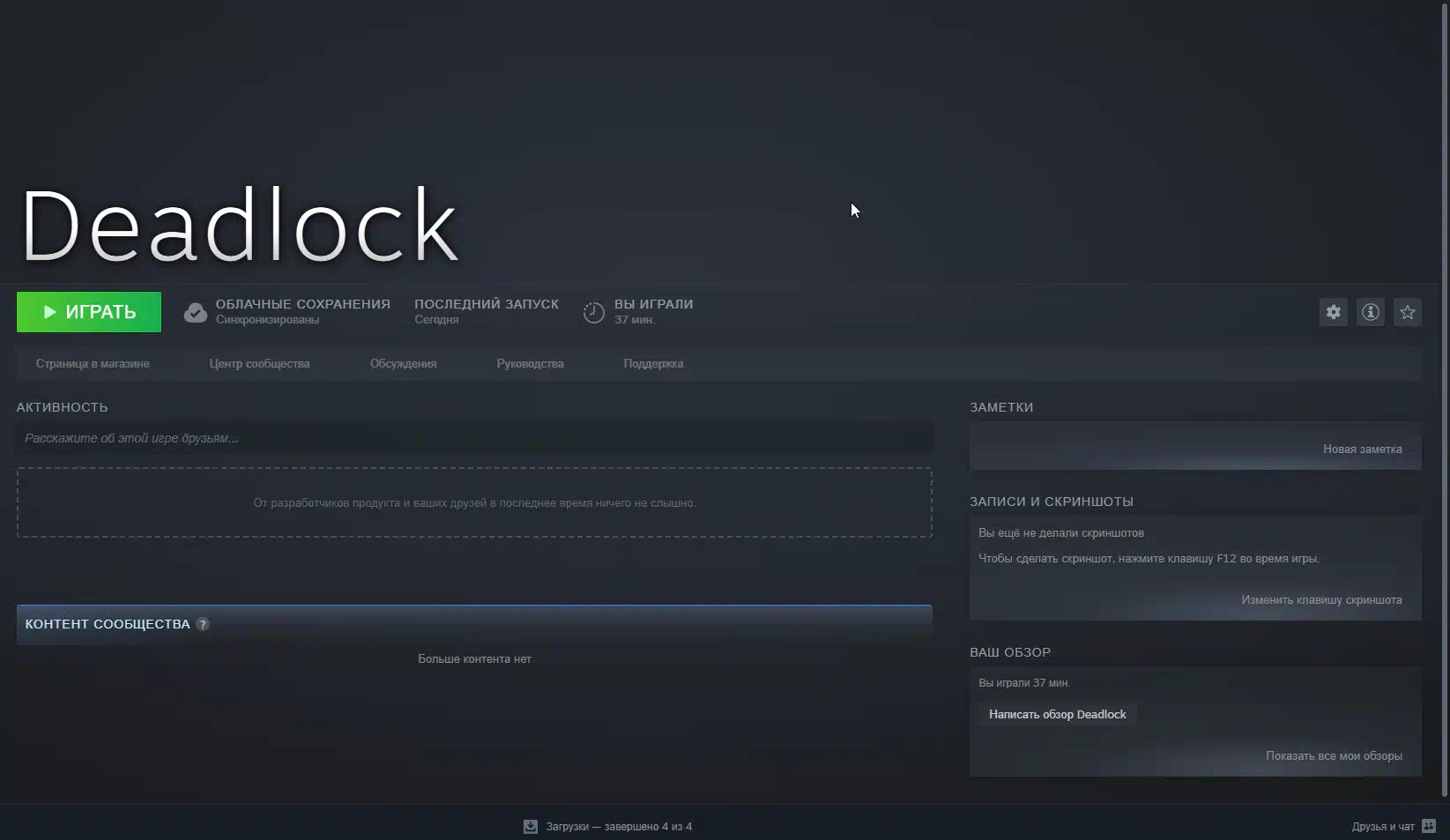
Task: Open Показать все мои обзоры link
Action: (x=1334, y=755)
